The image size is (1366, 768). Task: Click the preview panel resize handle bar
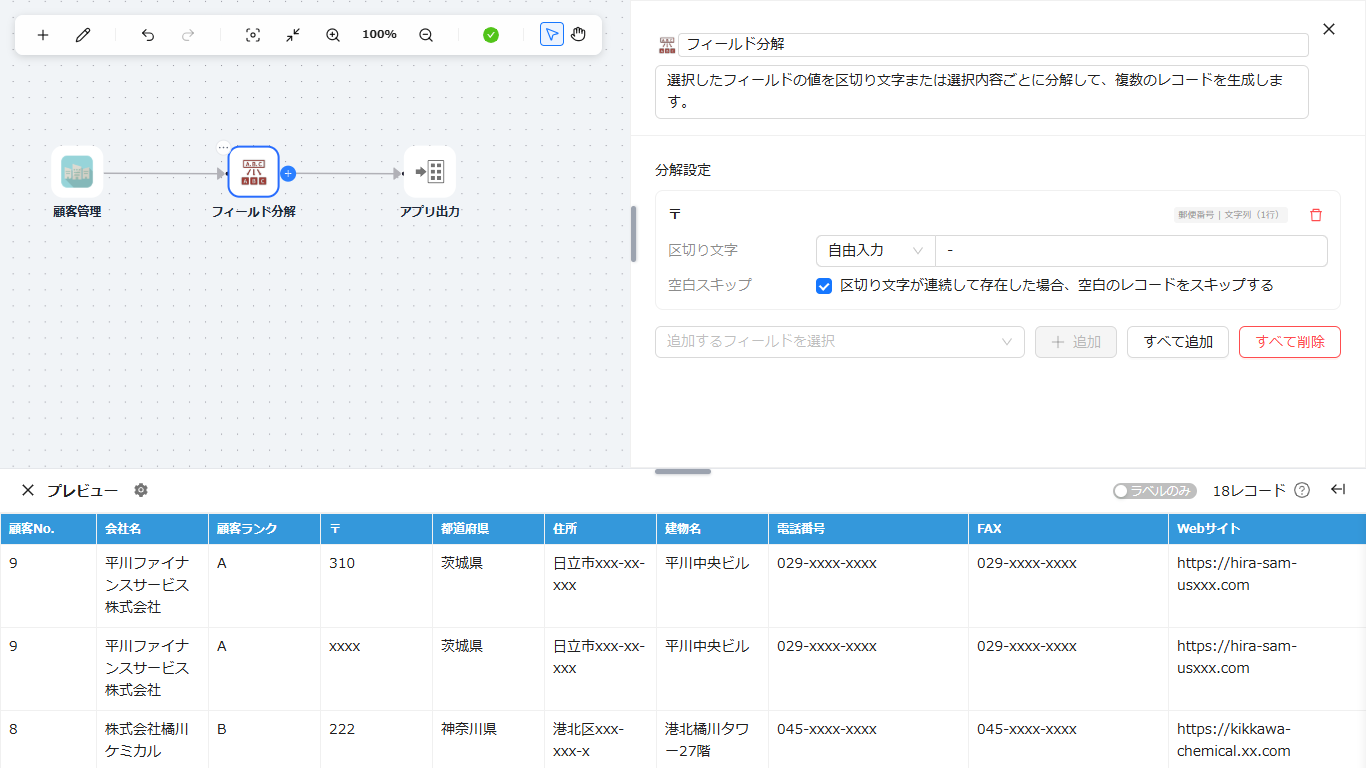point(683,471)
